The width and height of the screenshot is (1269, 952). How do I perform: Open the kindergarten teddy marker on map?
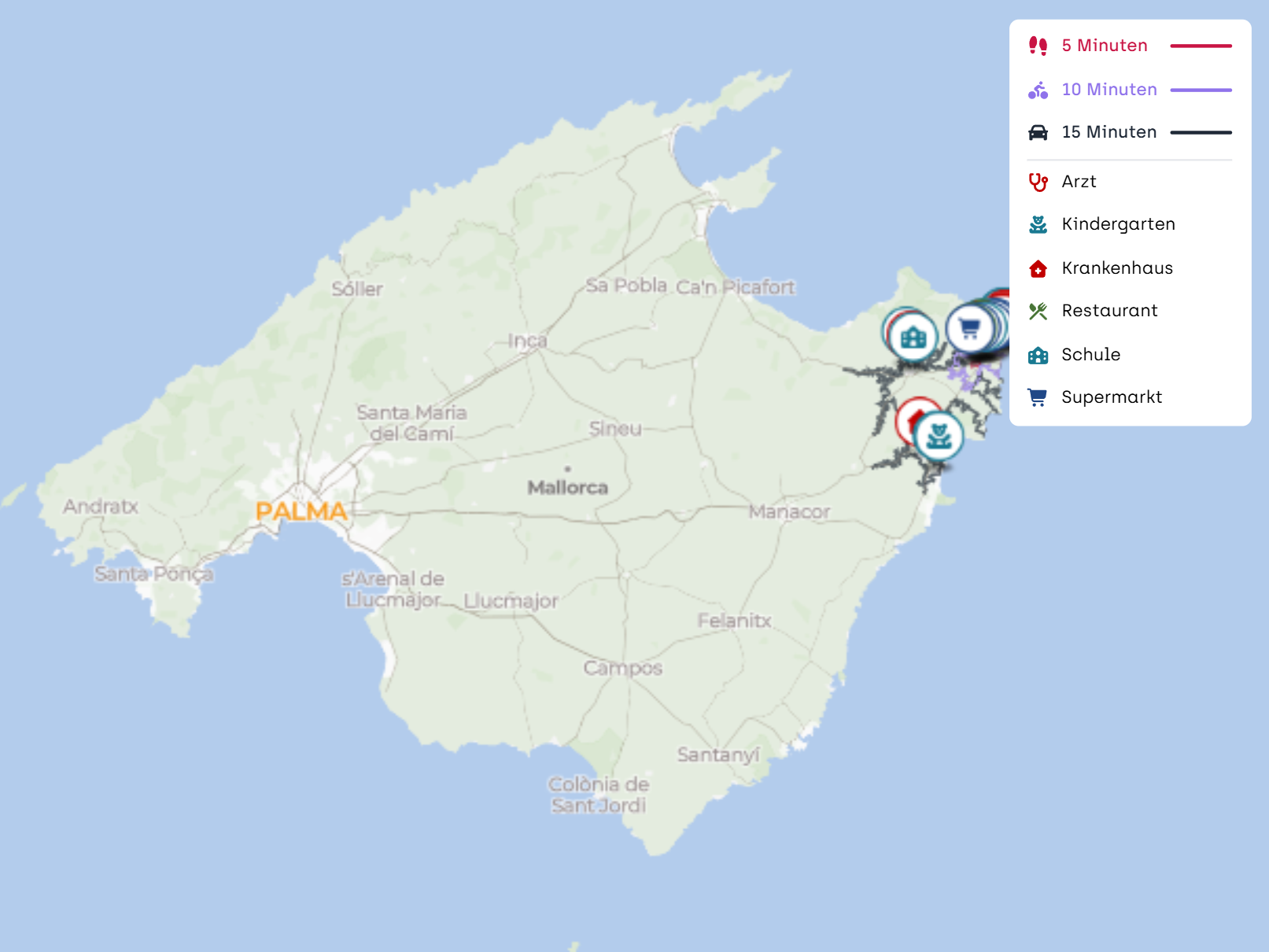coord(939,436)
